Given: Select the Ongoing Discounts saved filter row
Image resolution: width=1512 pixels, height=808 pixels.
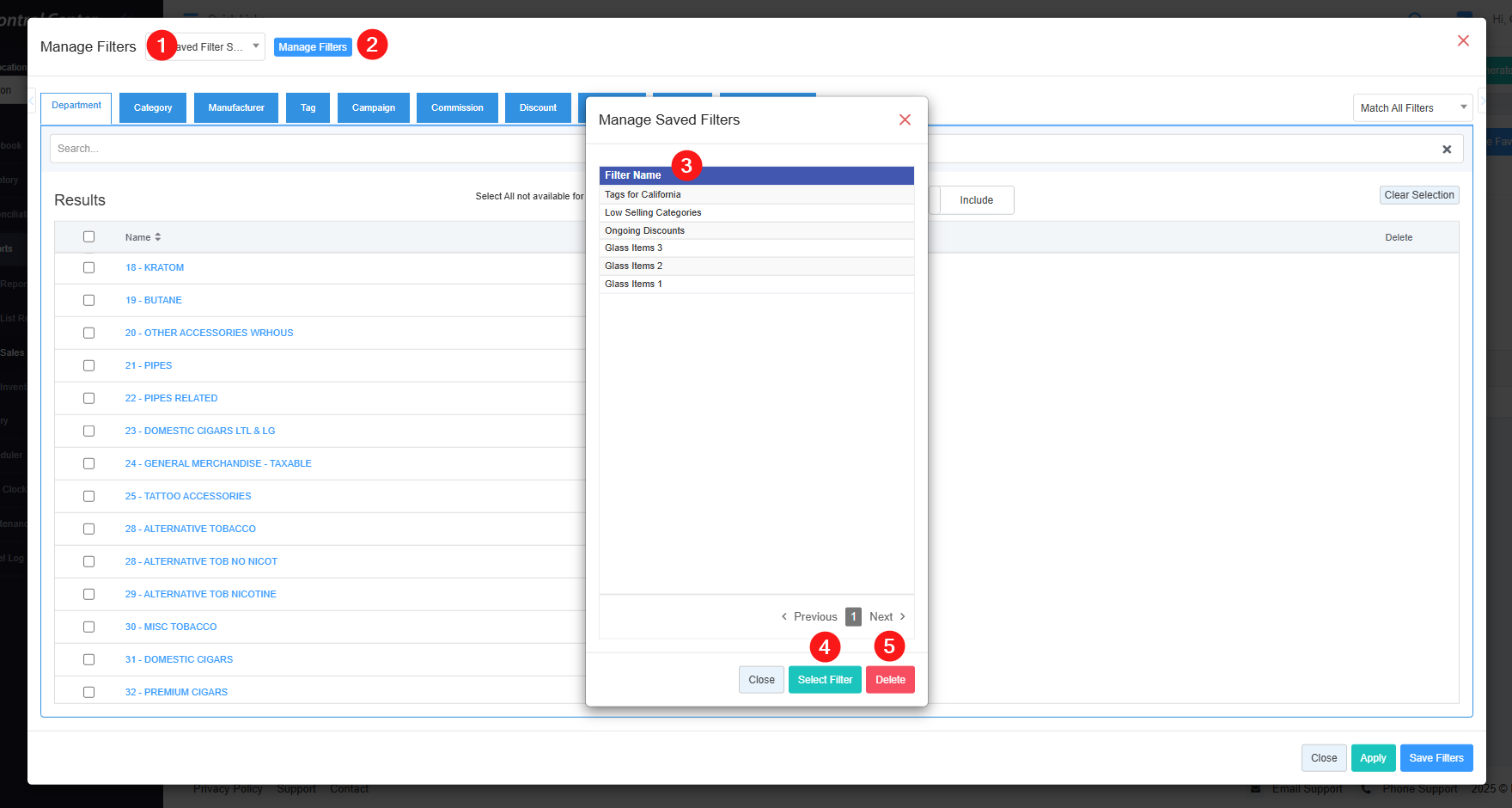Looking at the screenshot, I should (x=645, y=231).
